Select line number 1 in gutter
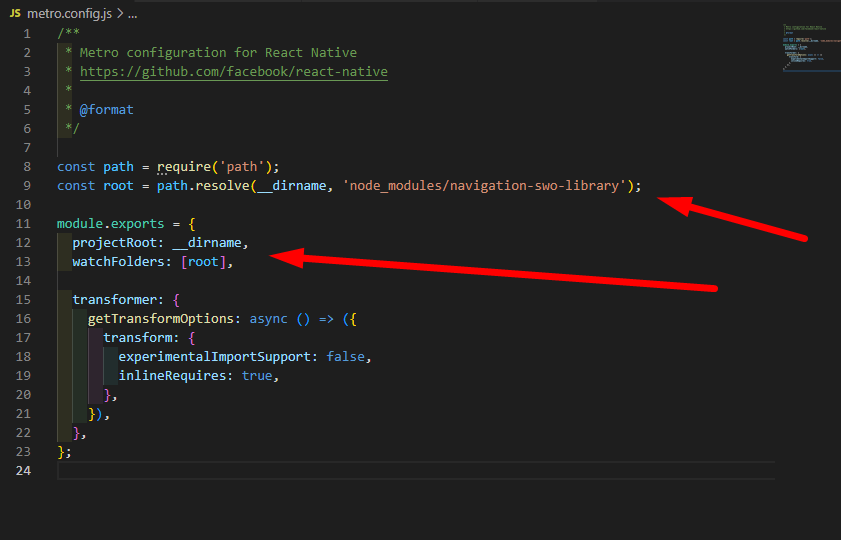 tap(27, 34)
